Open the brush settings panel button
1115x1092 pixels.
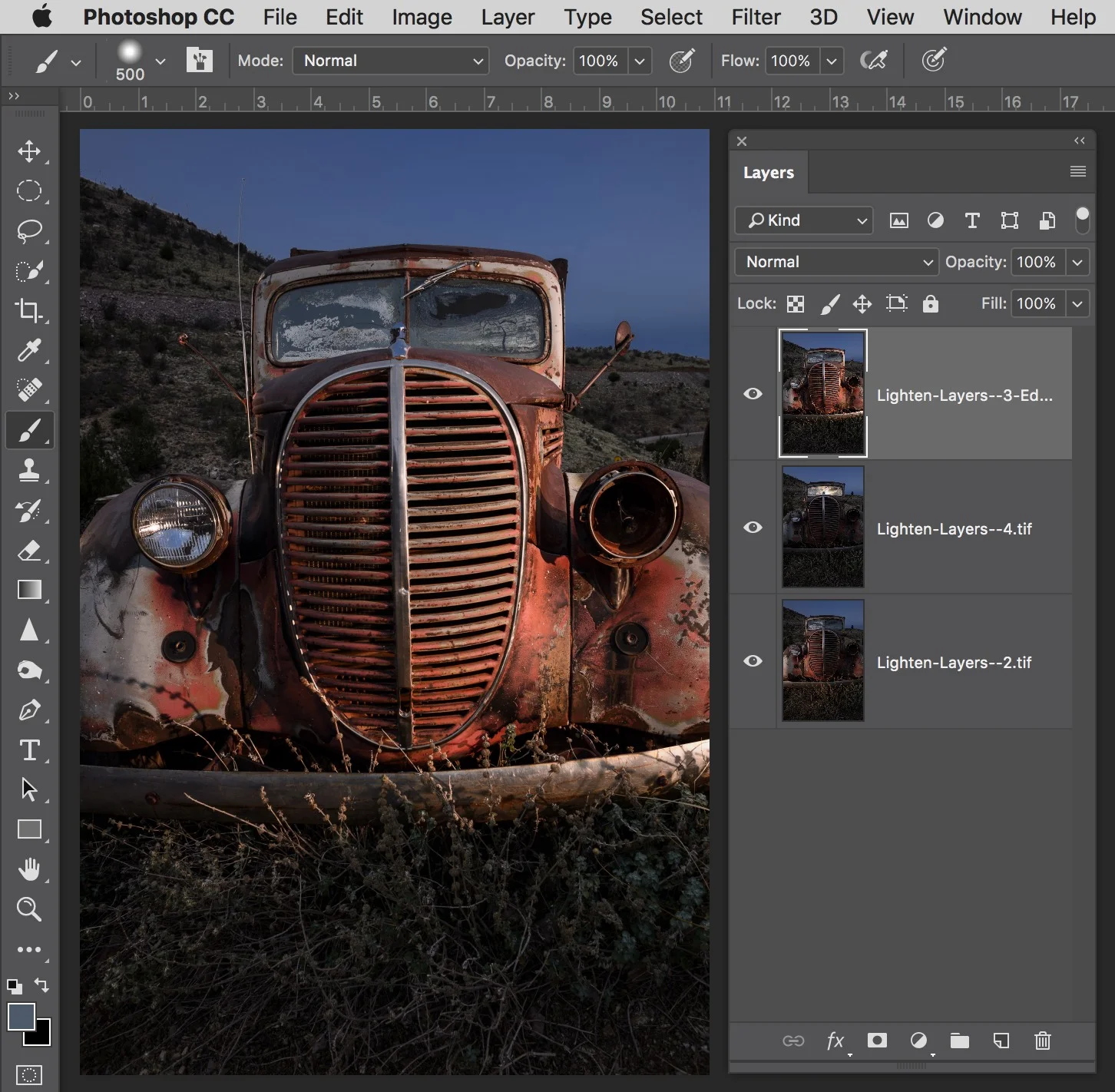click(200, 60)
